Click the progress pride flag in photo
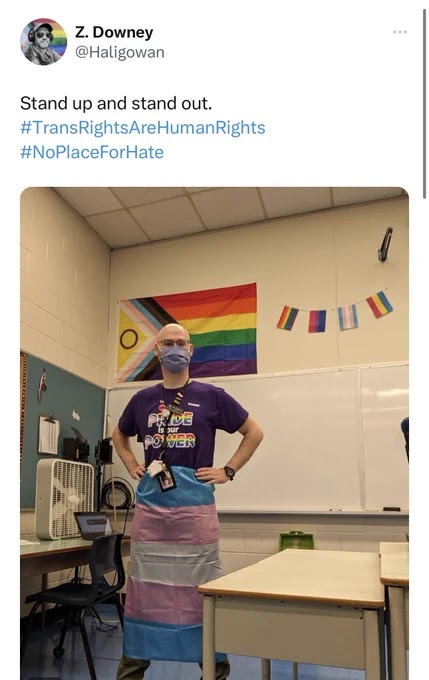 (187, 333)
